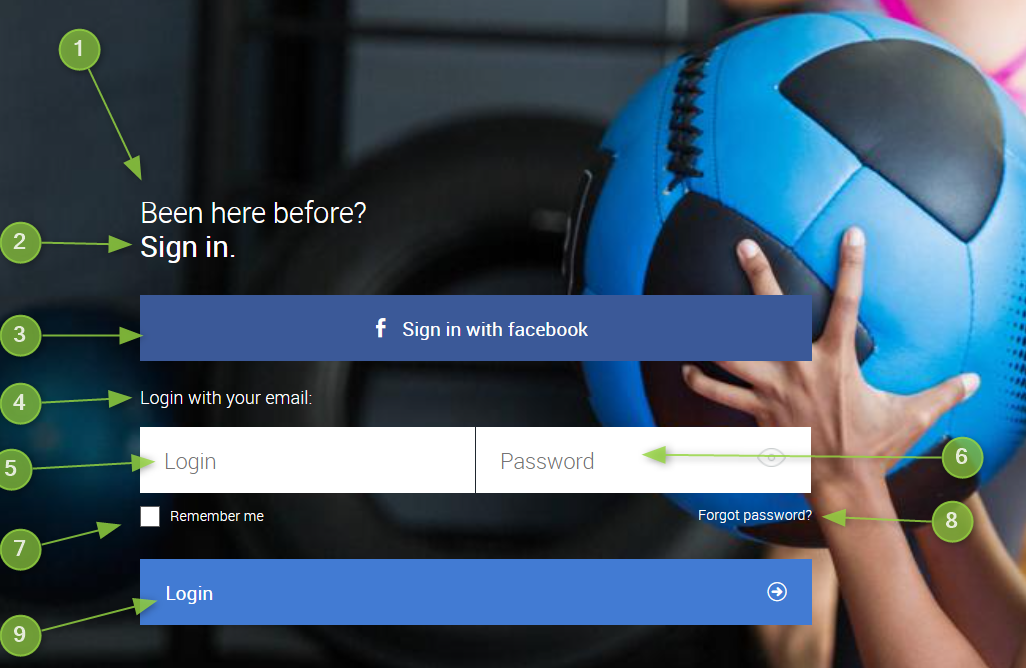Open the "Forgot password?" link
This screenshot has height=668, width=1026.
[x=754, y=515]
